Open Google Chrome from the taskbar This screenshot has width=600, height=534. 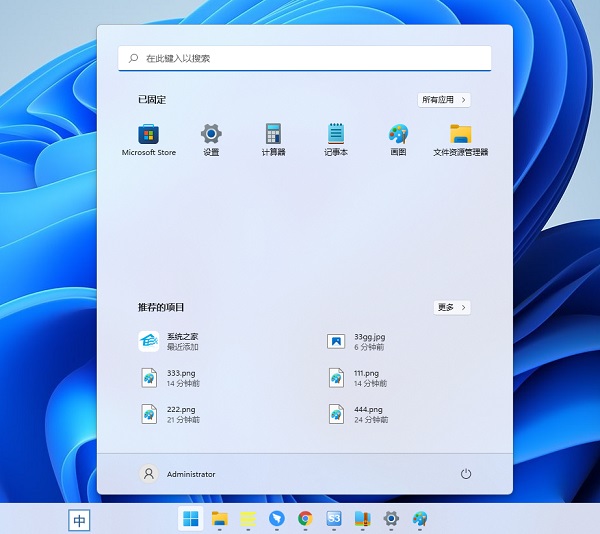click(x=305, y=518)
